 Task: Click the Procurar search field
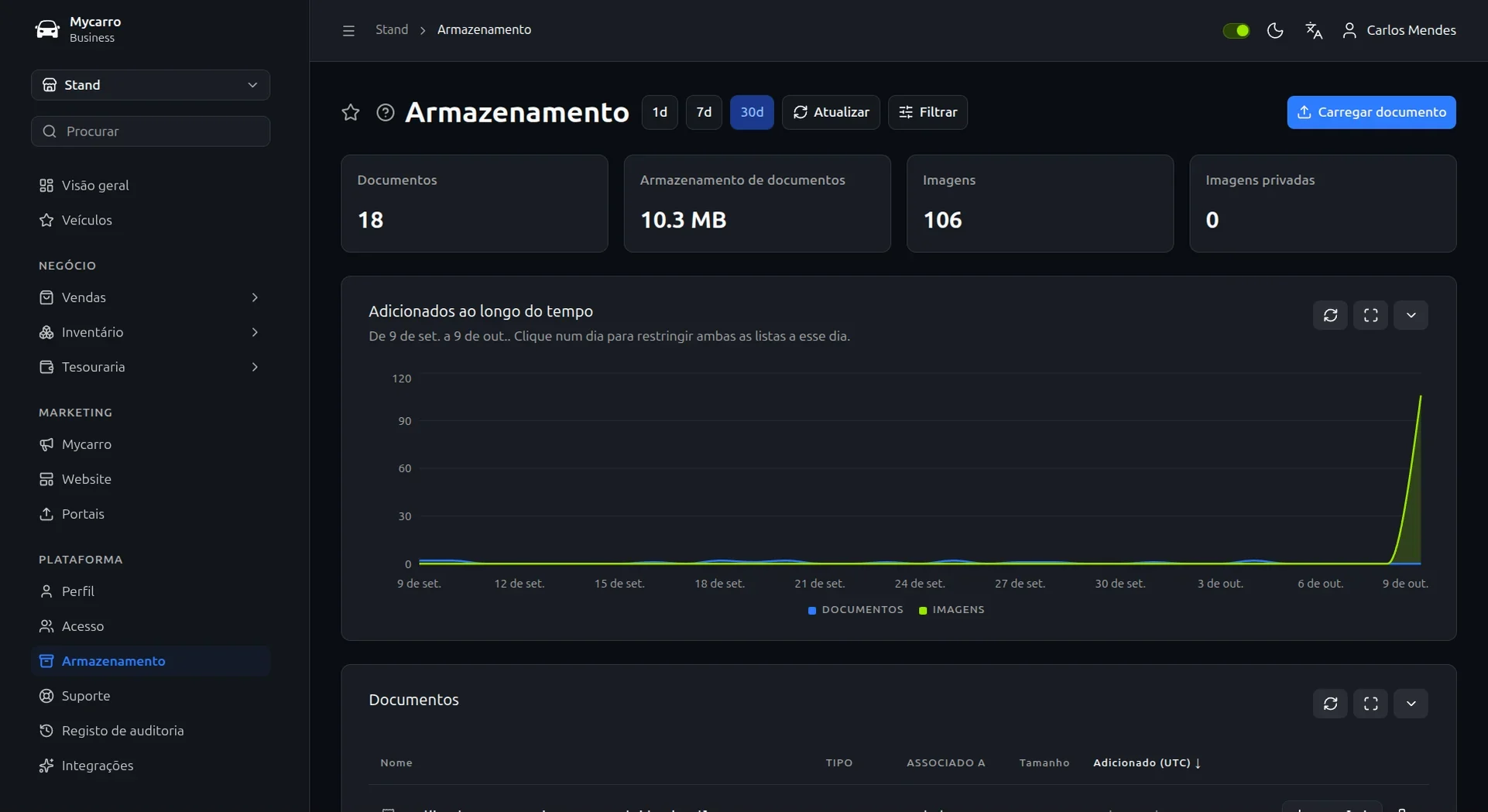[150, 132]
